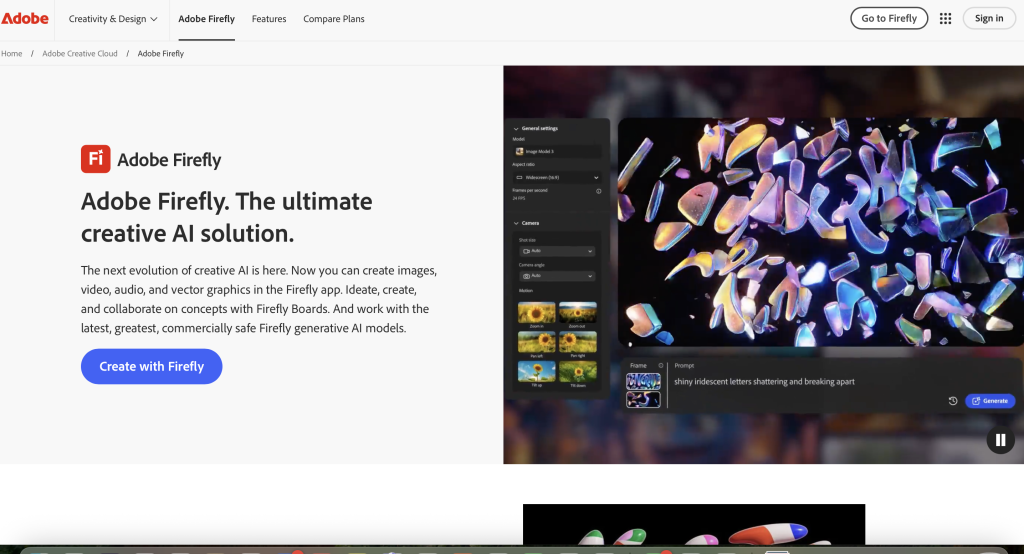Screen dimensions: 1024x554
Task: Open the Camera angle dropdown
Action: tap(556, 276)
